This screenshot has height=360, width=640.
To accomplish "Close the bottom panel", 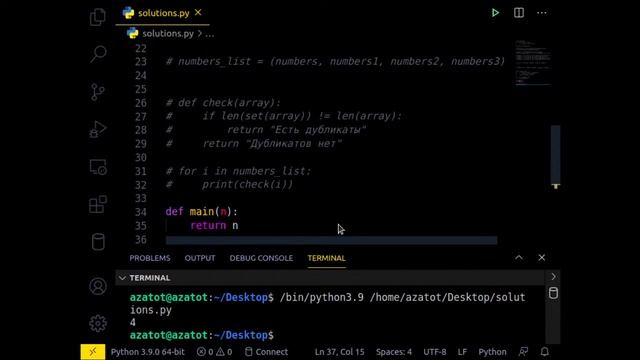I will [x=542, y=258].
